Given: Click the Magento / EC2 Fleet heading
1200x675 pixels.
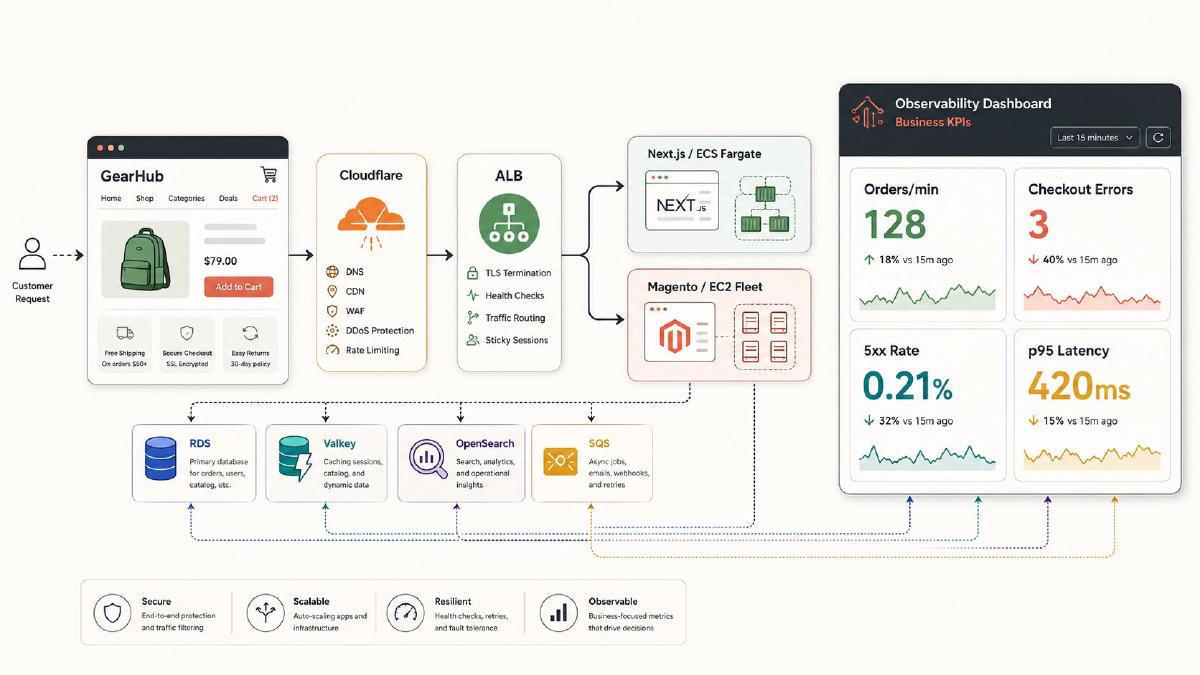Looking at the screenshot, I should [705, 287].
